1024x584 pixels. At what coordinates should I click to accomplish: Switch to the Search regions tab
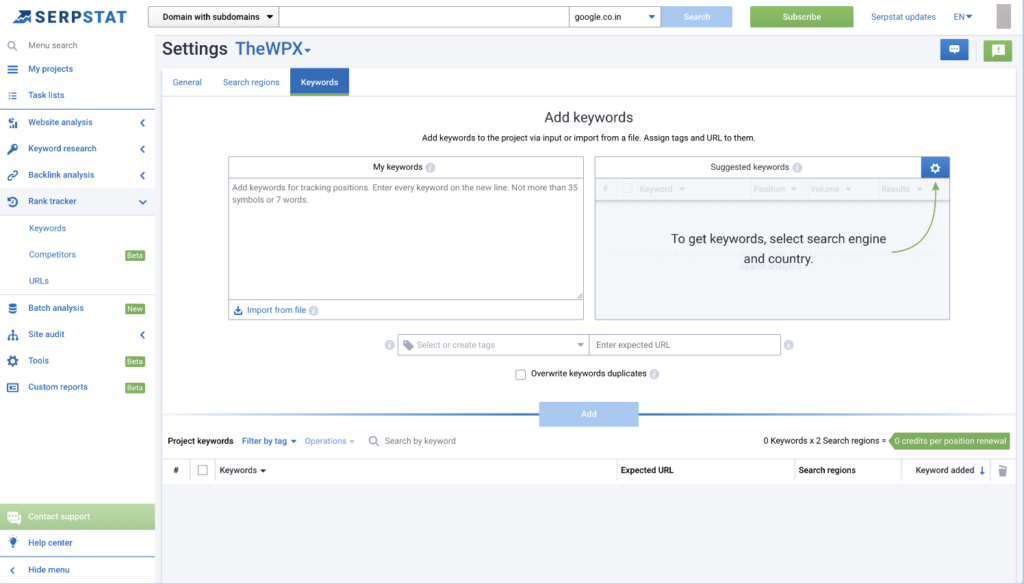251,82
